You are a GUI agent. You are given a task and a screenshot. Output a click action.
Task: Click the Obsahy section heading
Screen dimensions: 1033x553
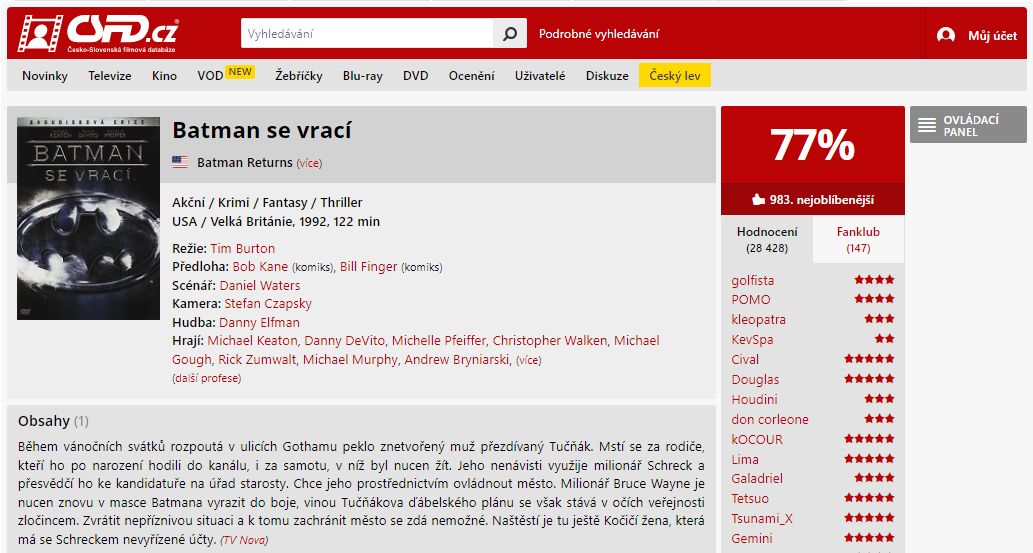coord(43,421)
